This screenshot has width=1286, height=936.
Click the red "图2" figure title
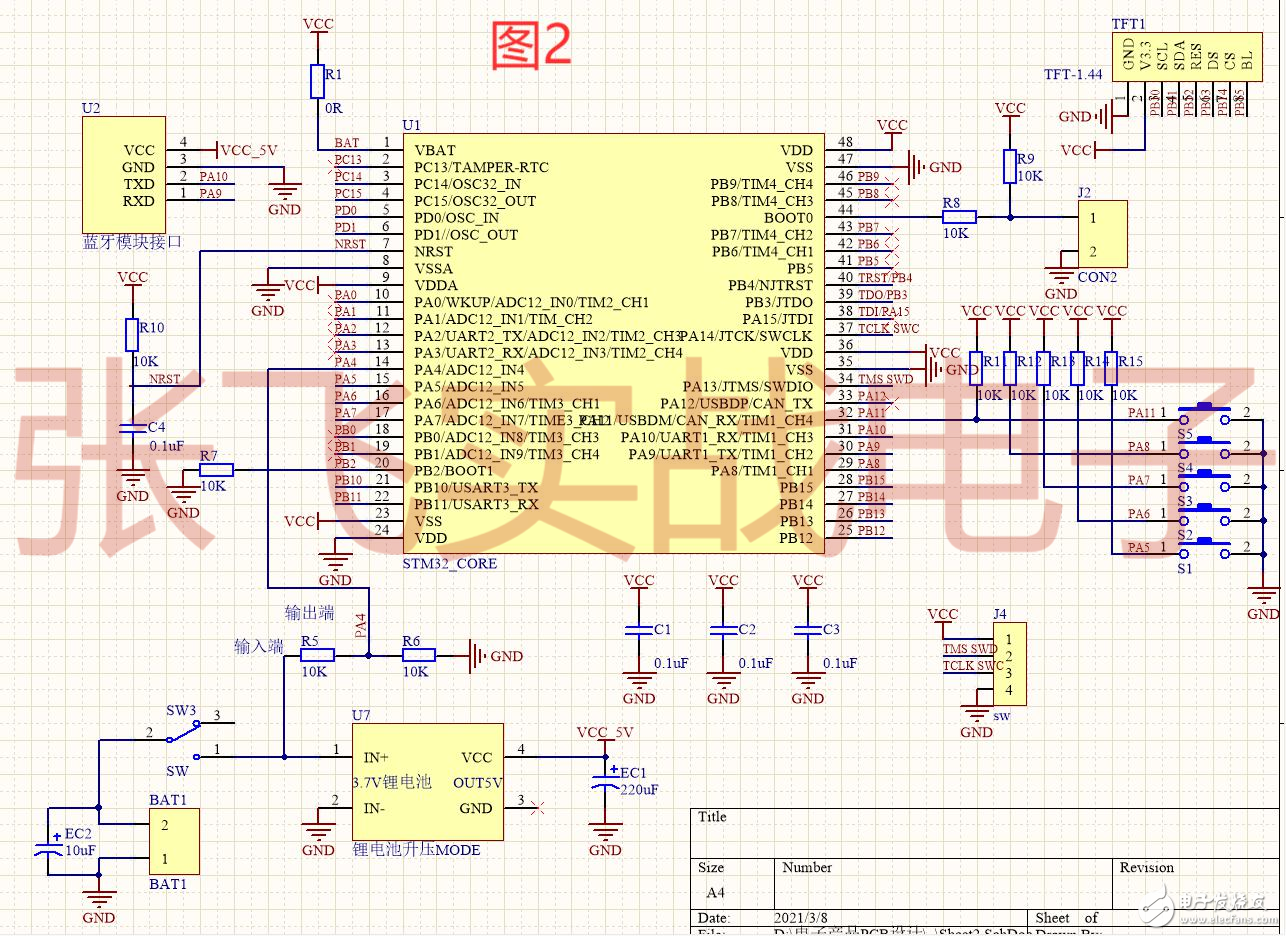532,45
